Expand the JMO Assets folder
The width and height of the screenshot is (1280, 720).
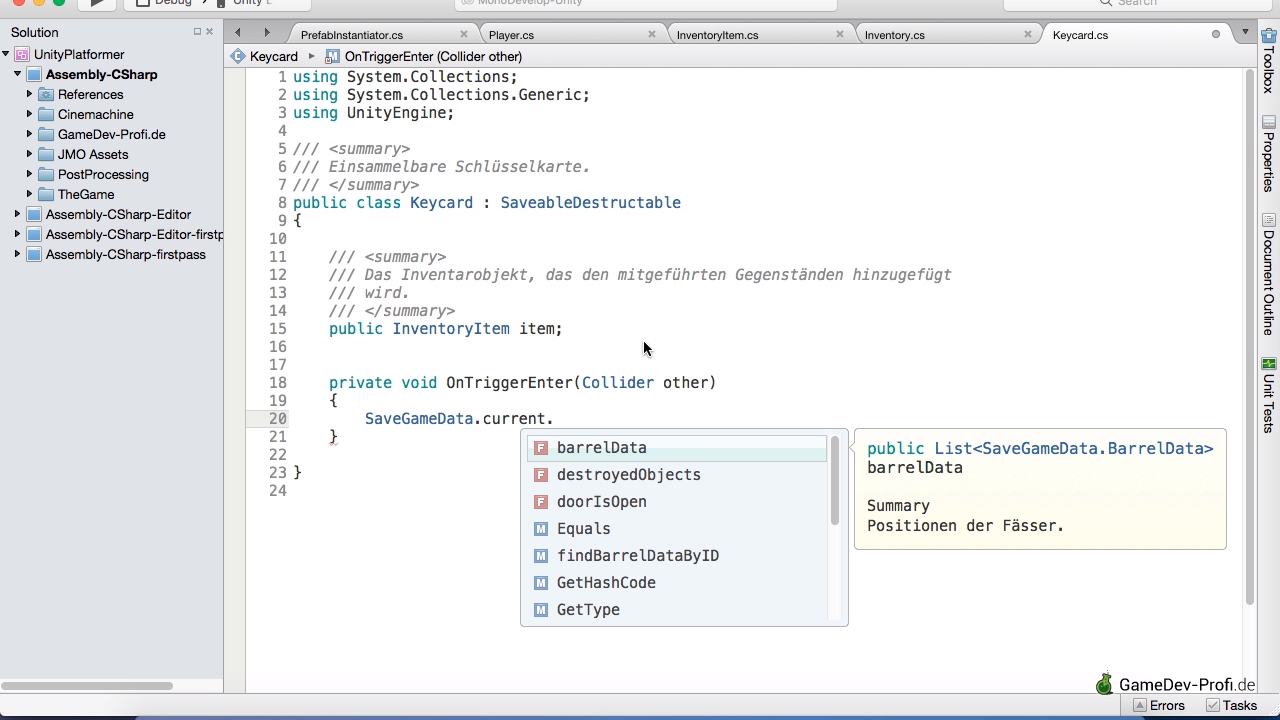pyautogui.click(x=30, y=154)
